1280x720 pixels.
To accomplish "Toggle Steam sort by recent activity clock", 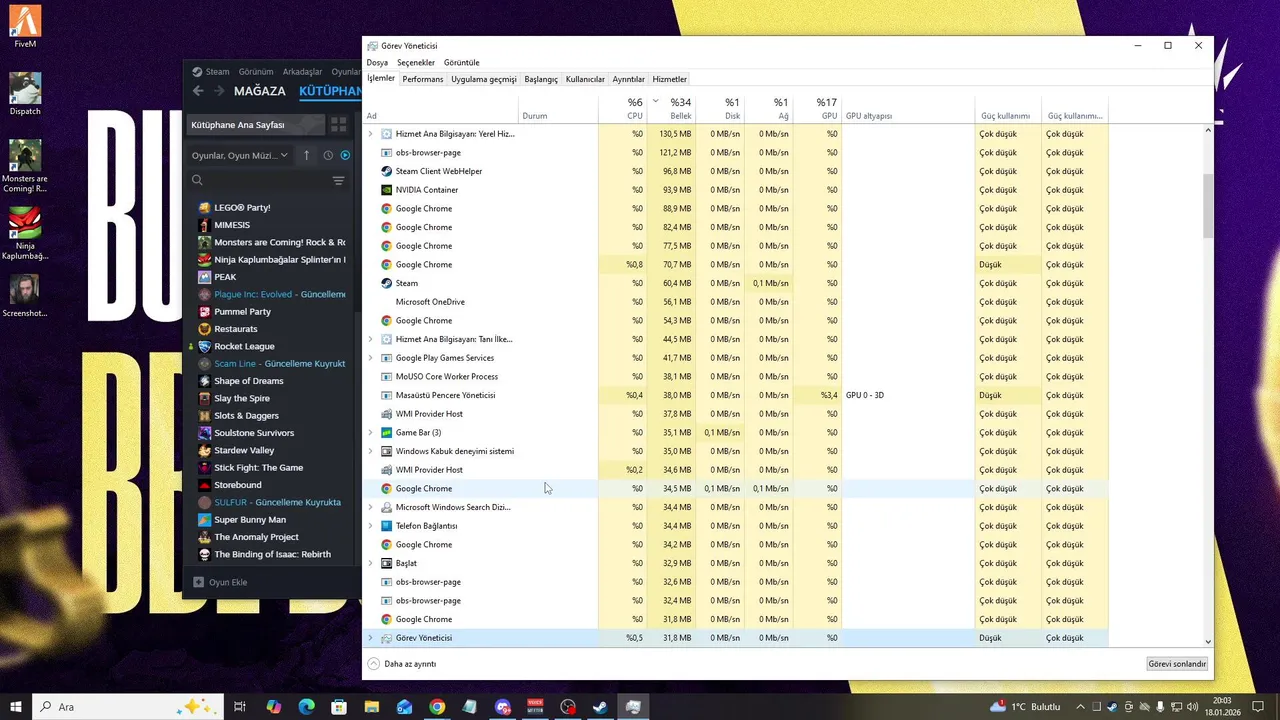I will (x=328, y=155).
